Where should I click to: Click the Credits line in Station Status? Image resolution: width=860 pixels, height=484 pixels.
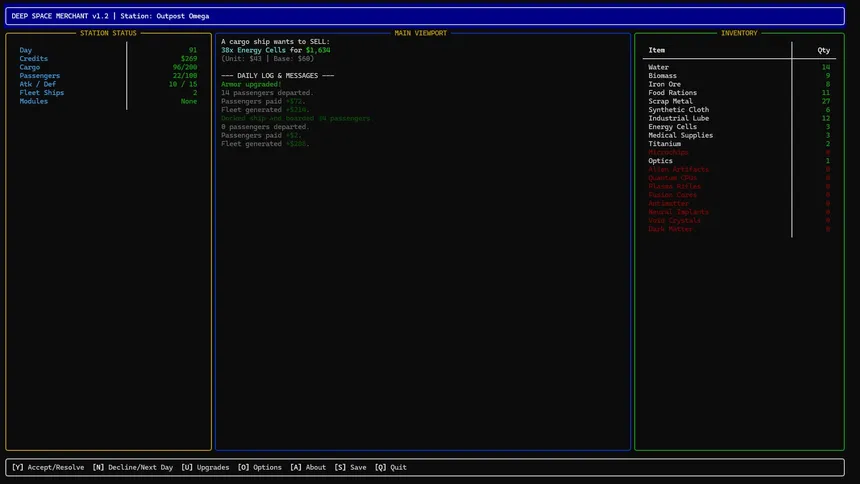coord(34,59)
